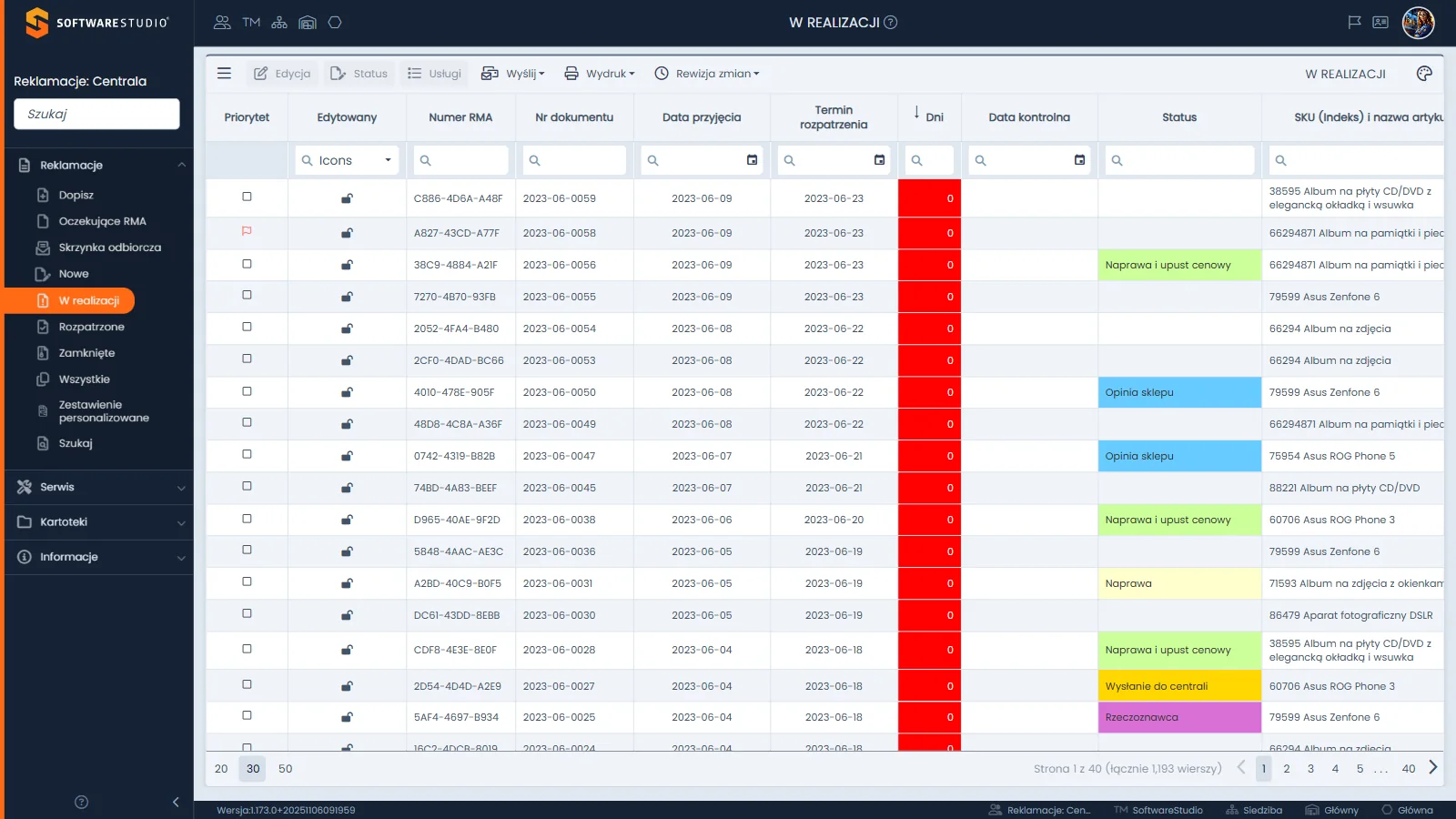Select Zamknięte in the Reklamacje menu
Screen dimensions: 1456x819
point(86,353)
